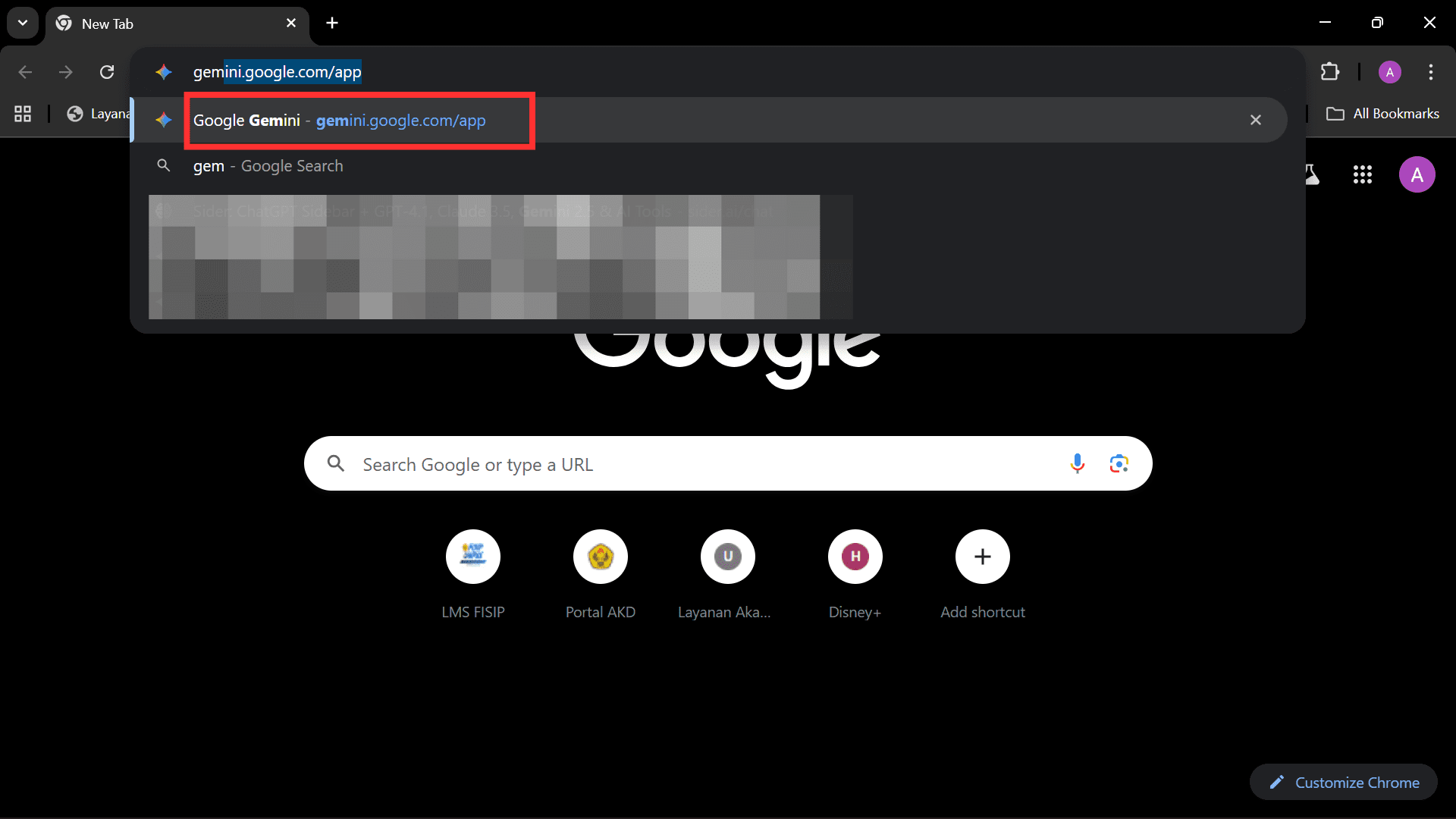This screenshot has height=819, width=1456.
Task: Launch the Disney+ shortcut
Action: pyautogui.click(x=855, y=557)
